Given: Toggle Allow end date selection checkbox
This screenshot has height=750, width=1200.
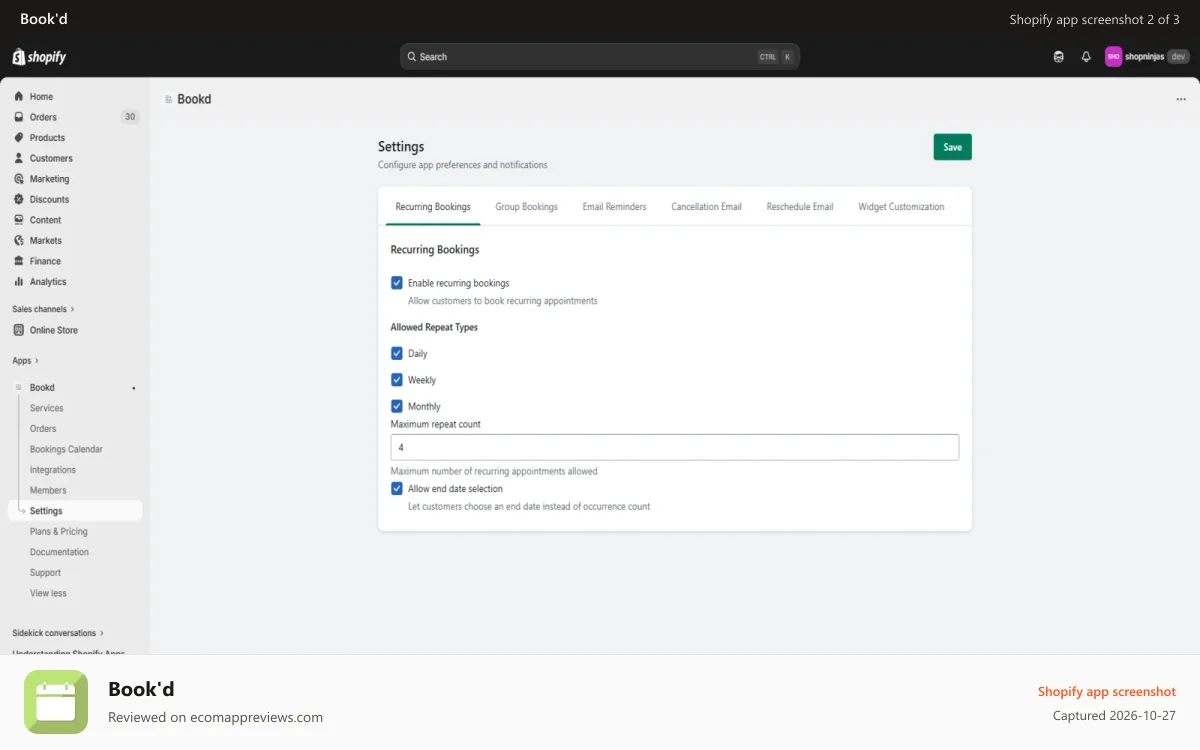Looking at the screenshot, I should (x=397, y=489).
